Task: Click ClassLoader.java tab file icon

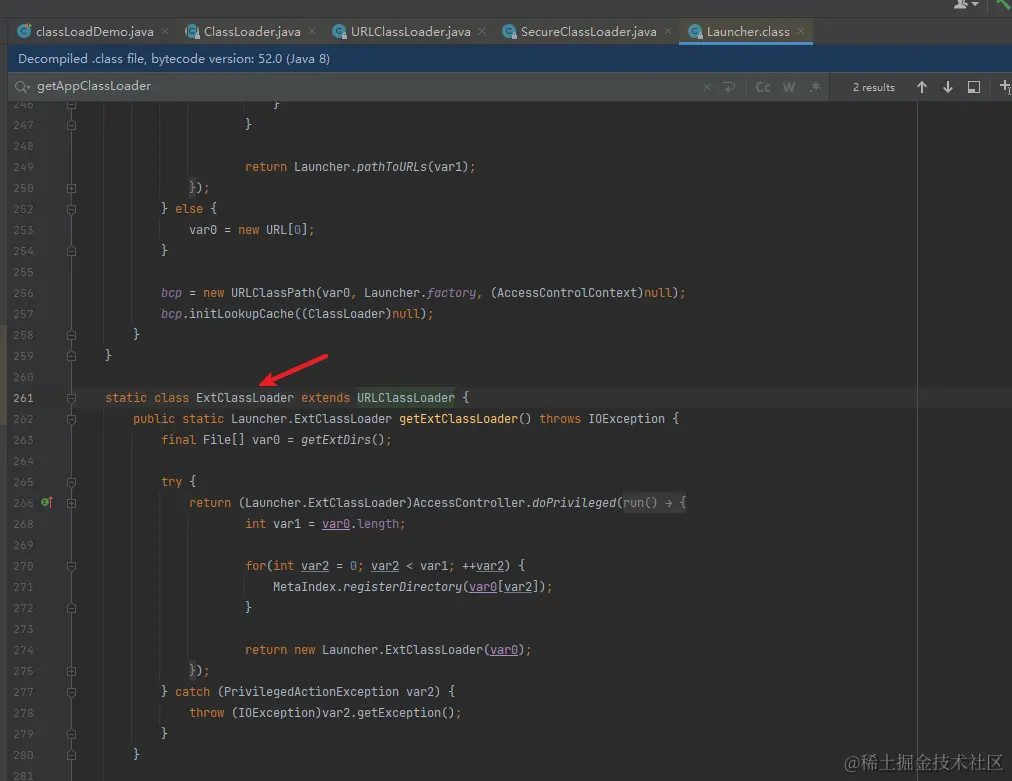Action: click(x=192, y=32)
